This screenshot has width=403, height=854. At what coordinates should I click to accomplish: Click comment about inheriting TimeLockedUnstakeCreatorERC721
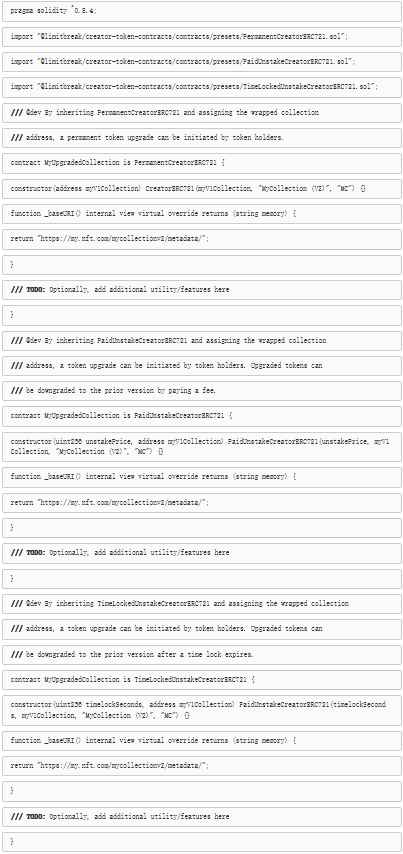pos(202,603)
